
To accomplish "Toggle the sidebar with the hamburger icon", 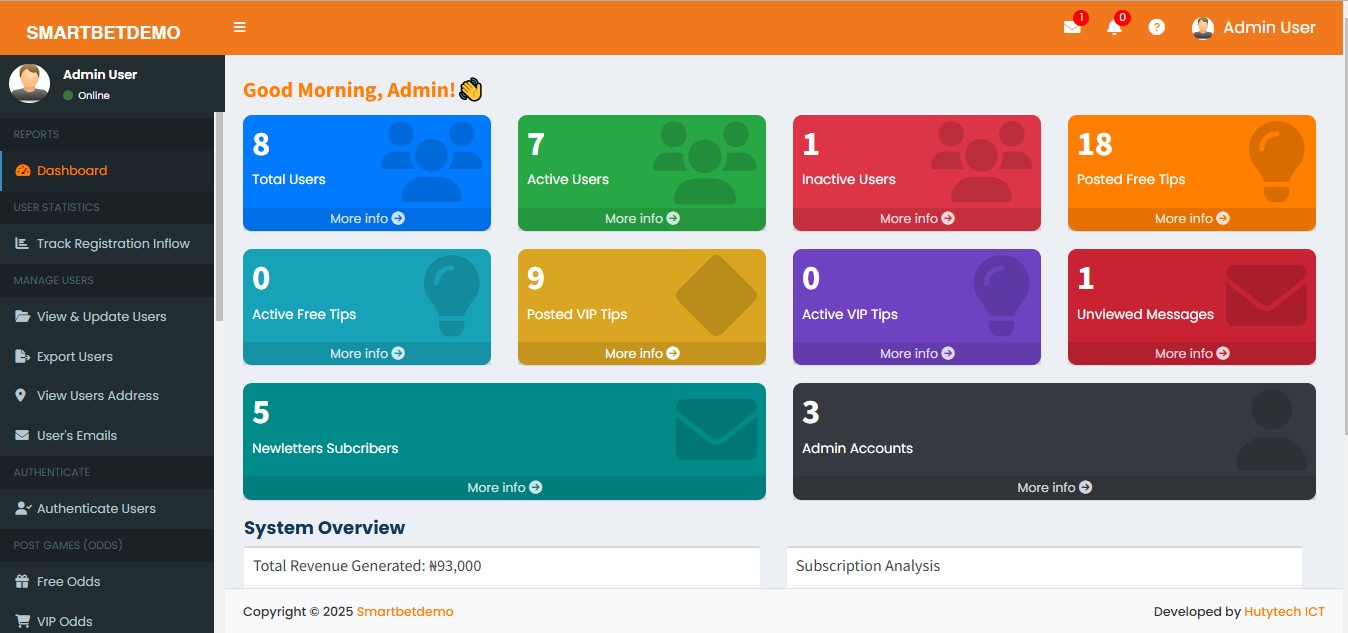I will [240, 27].
